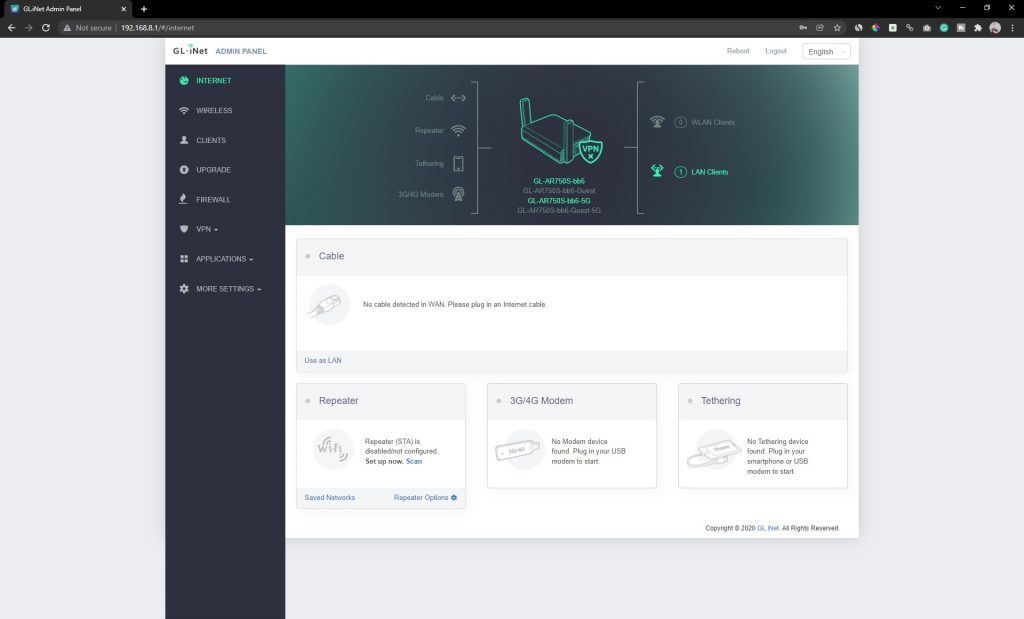Click the Firewall icon in sidebar
1024x619 pixels.
[184, 199]
